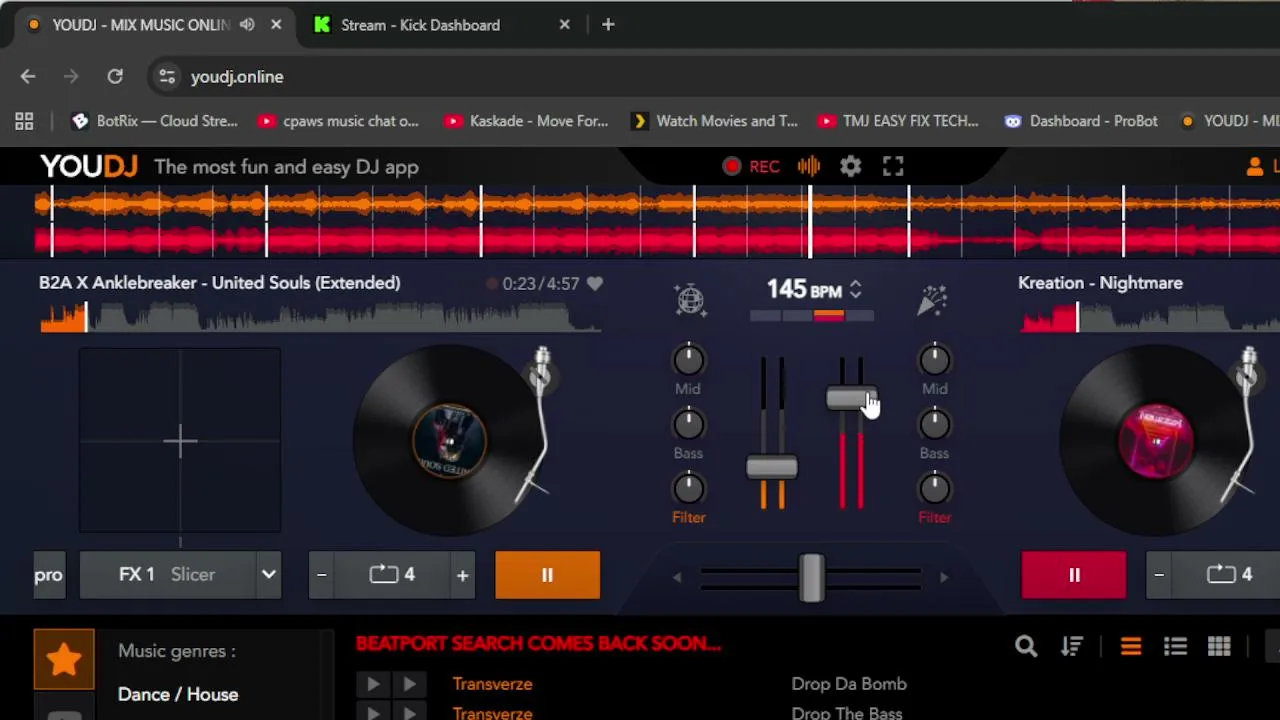This screenshot has height=720, width=1280.
Task: Switch to the orange compact list view
Action: point(1131,647)
